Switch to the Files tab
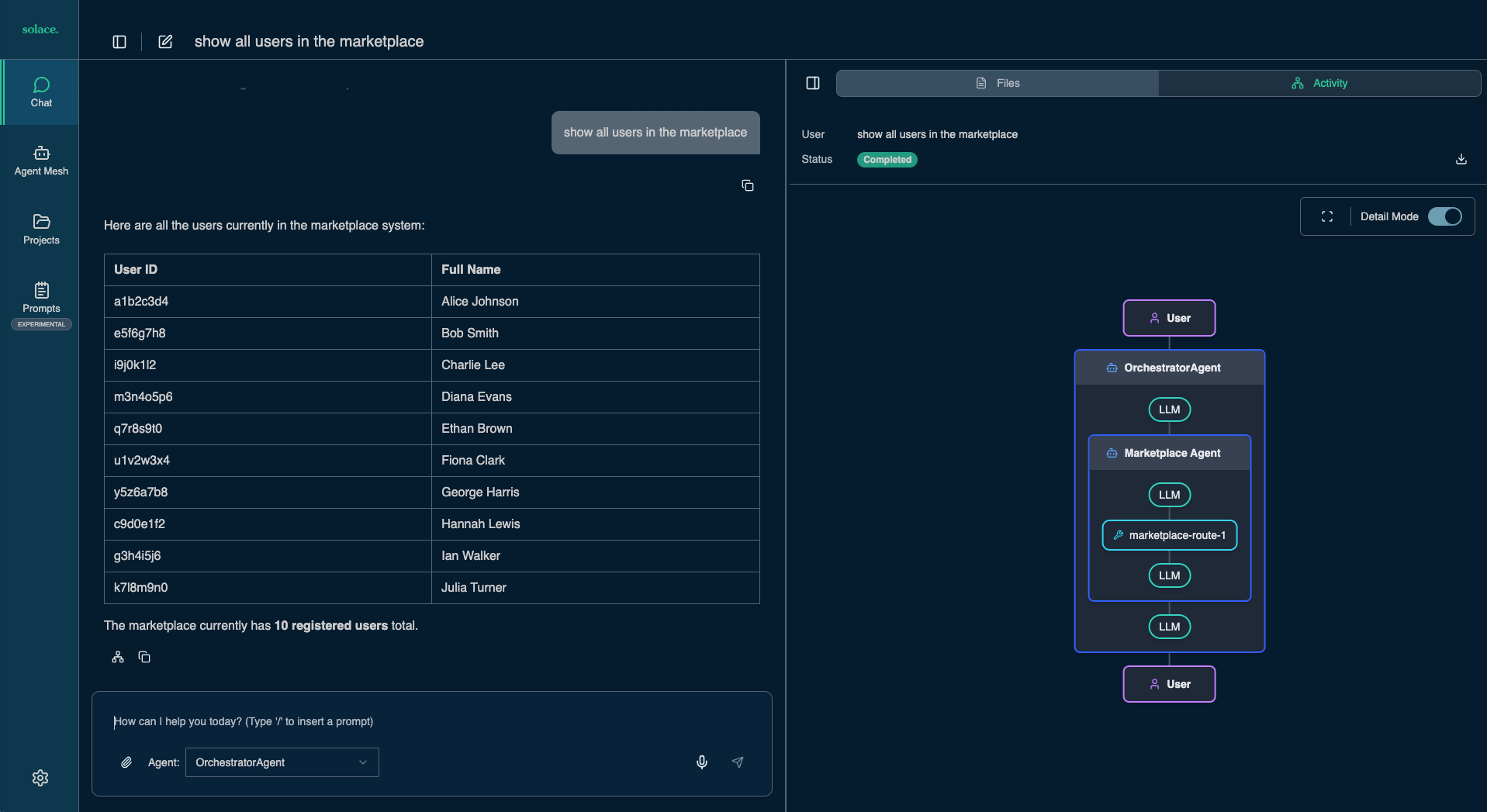This screenshot has width=1487, height=812. click(x=998, y=83)
